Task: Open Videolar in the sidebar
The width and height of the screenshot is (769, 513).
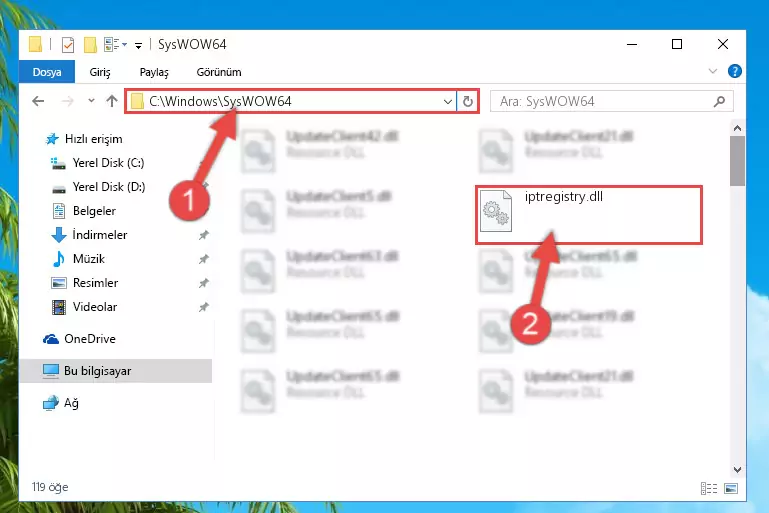Action: (x=84, y=307)
